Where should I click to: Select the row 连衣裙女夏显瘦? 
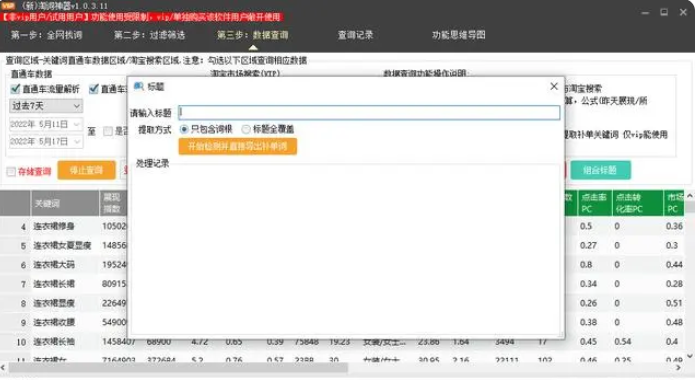point(62,246)
